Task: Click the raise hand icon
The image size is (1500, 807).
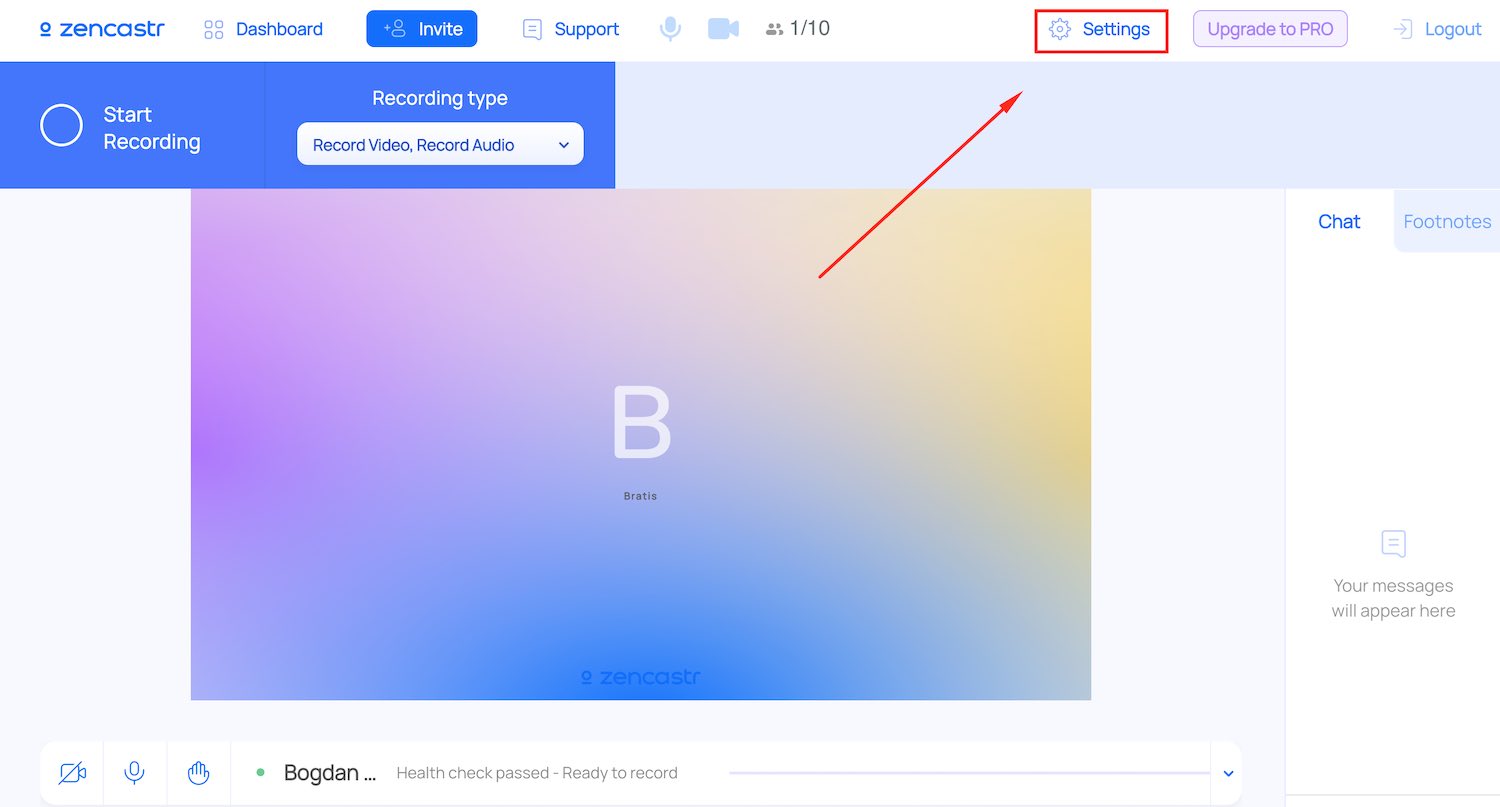Action: (x=198, y=773)
